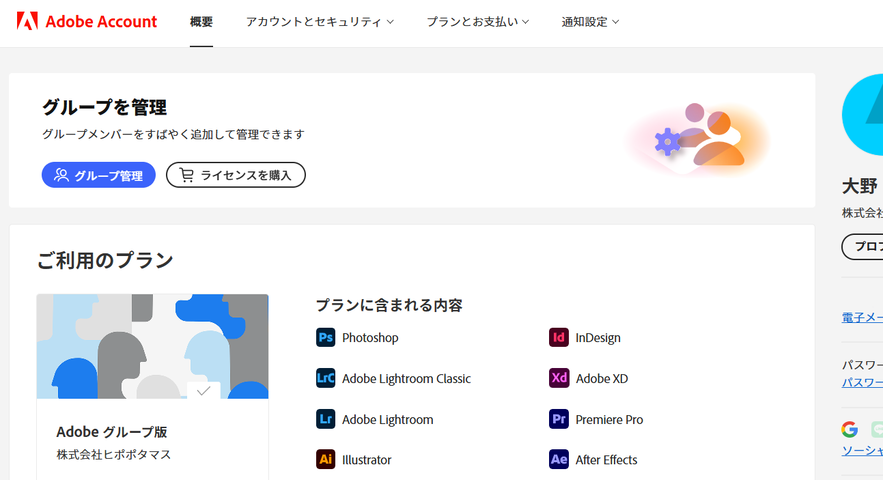Click the After Effects Ae icon
The width and height of the screenshot is (883, 480).
(559, 459)
